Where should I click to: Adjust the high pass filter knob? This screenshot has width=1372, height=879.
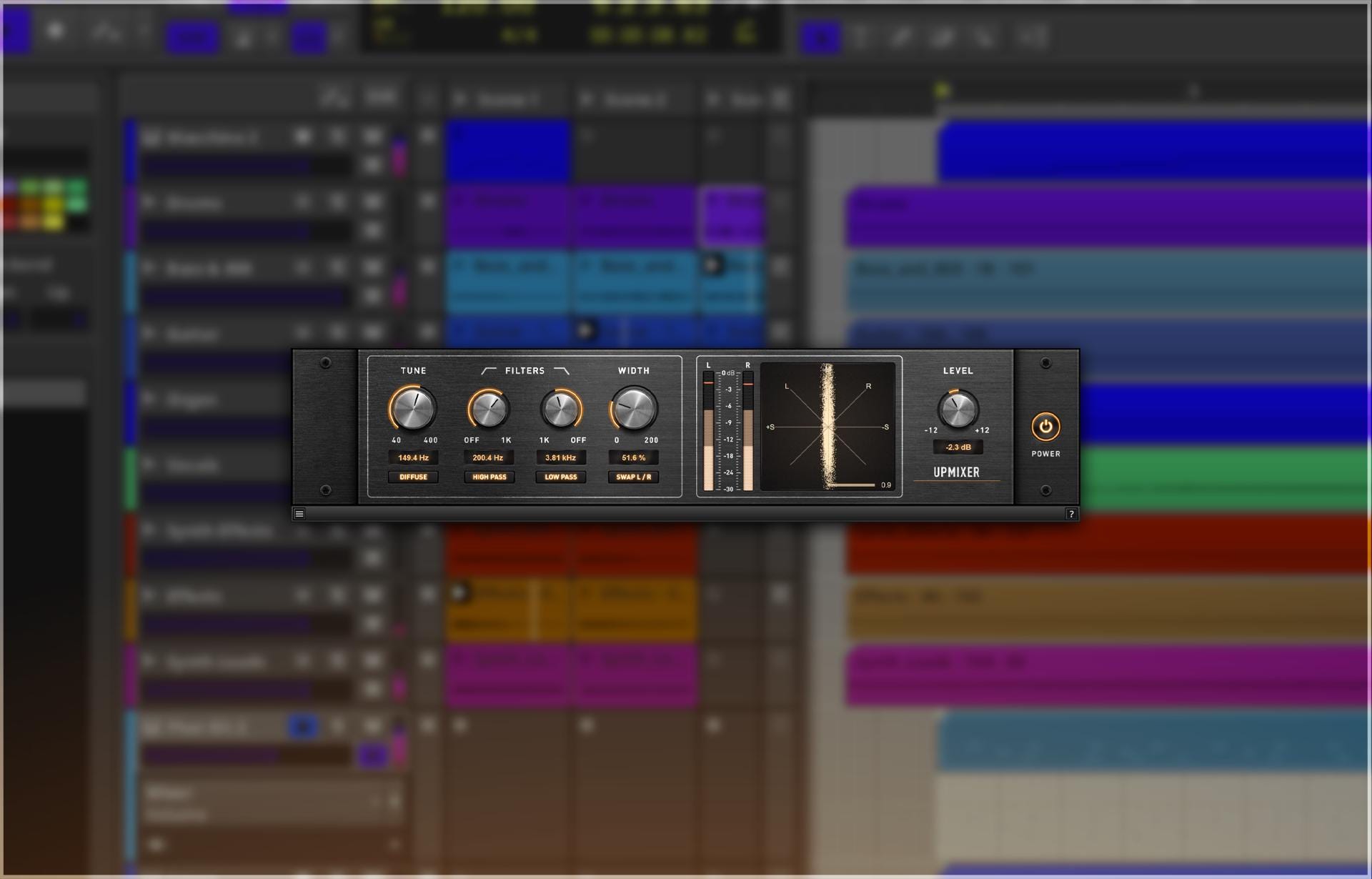tap(489, 409)
